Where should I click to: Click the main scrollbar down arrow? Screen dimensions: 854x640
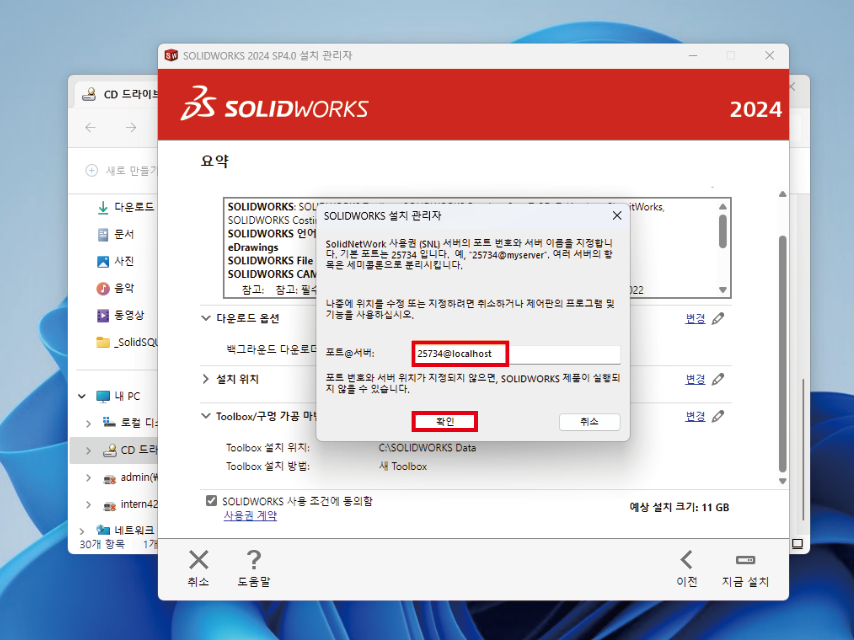[783, 481]
